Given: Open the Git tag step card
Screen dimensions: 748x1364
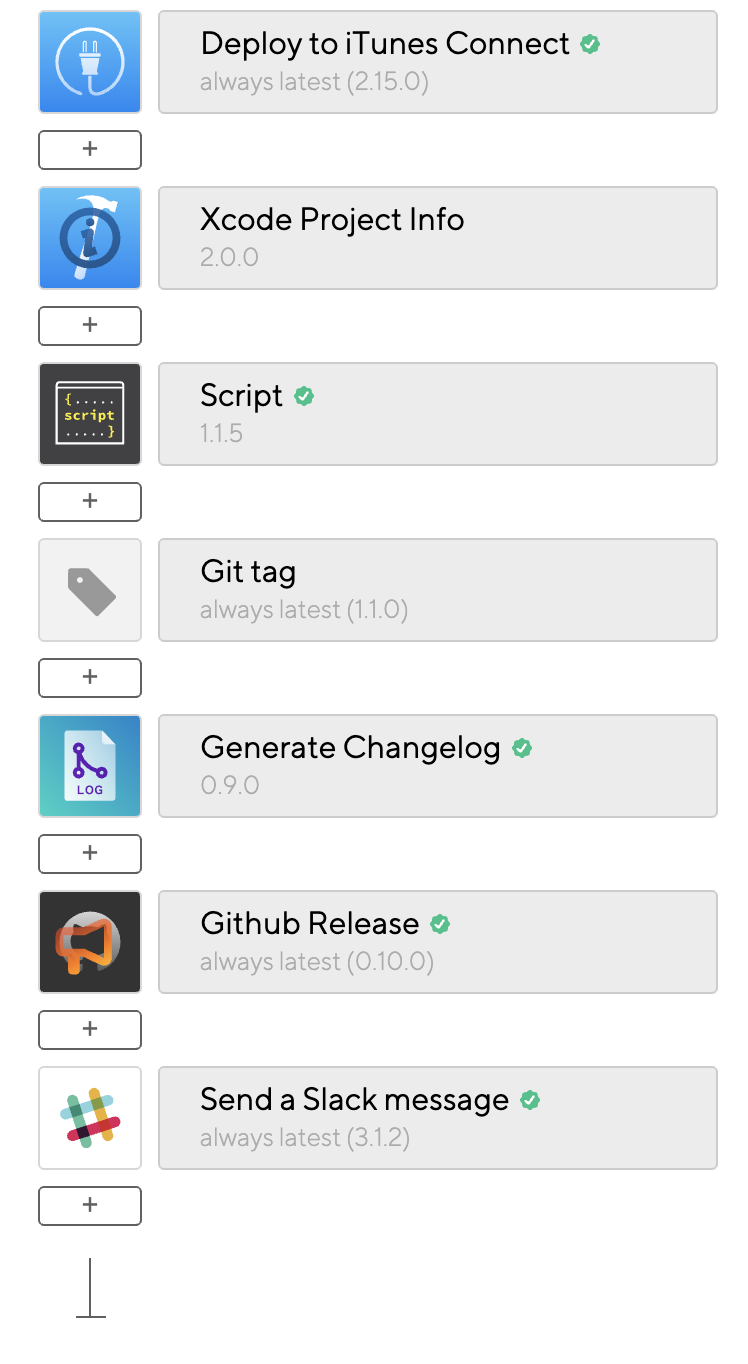Looking at the screenshot, I should [x=438, y=590].
